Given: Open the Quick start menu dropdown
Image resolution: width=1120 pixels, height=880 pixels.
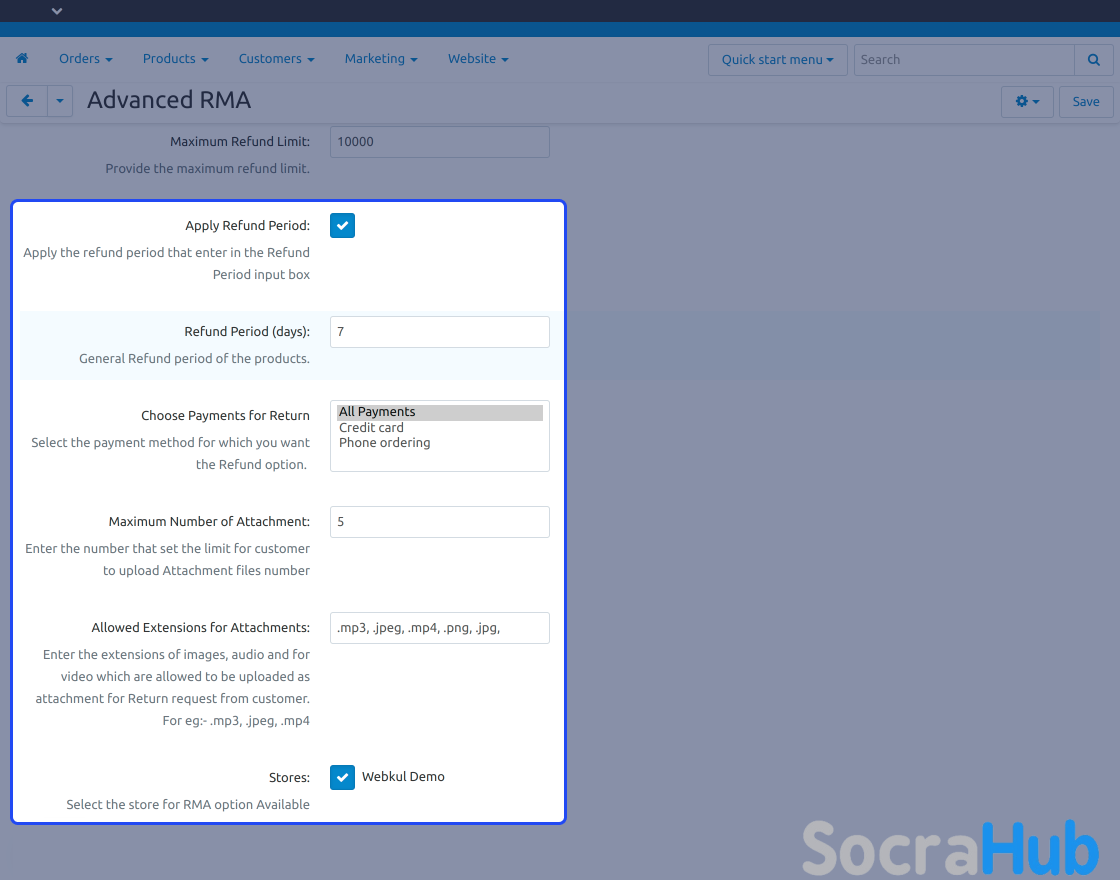Looking at the screenshot, I should [x=777, y=59].
